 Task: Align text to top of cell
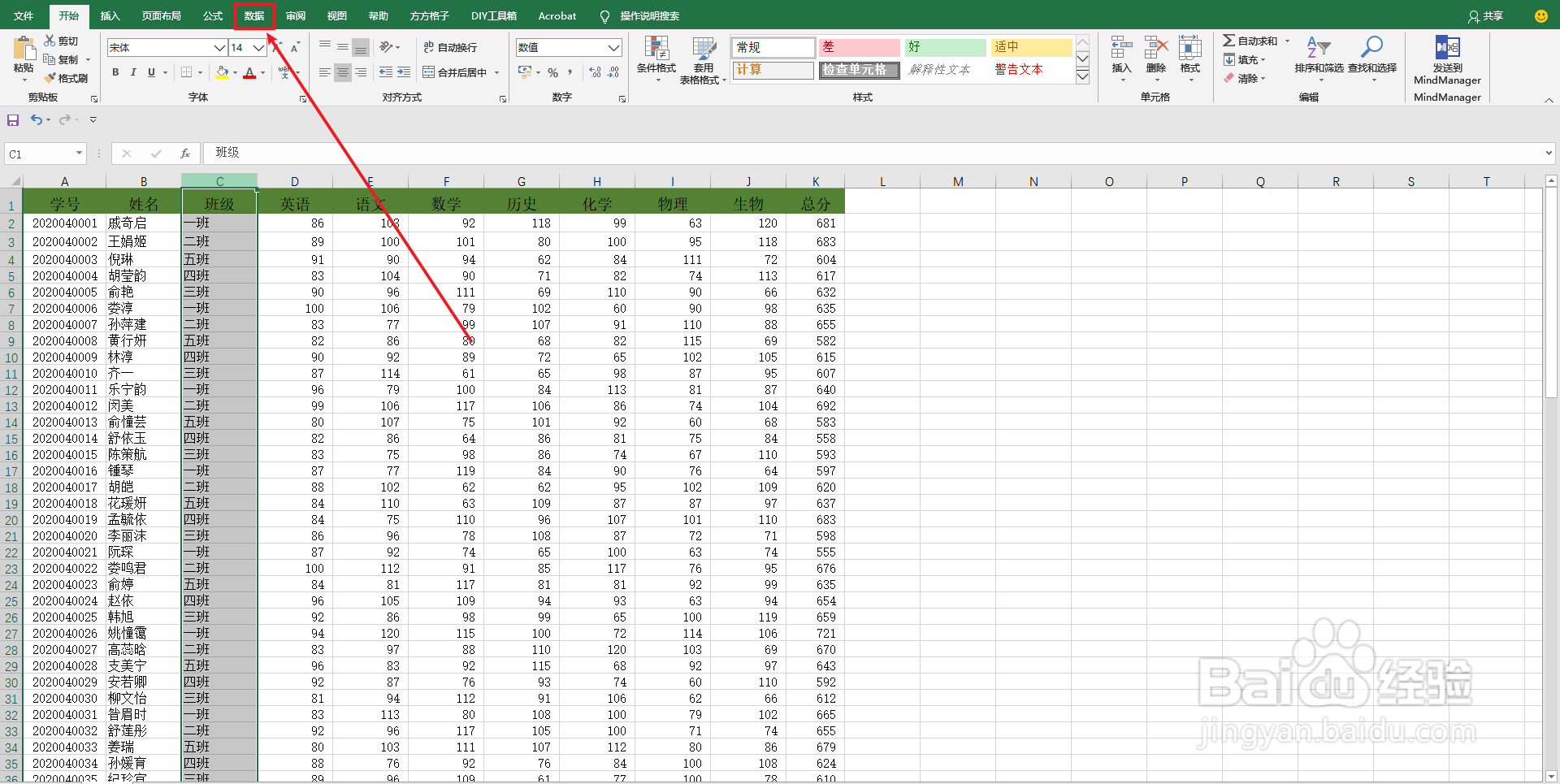coord(325,47)
